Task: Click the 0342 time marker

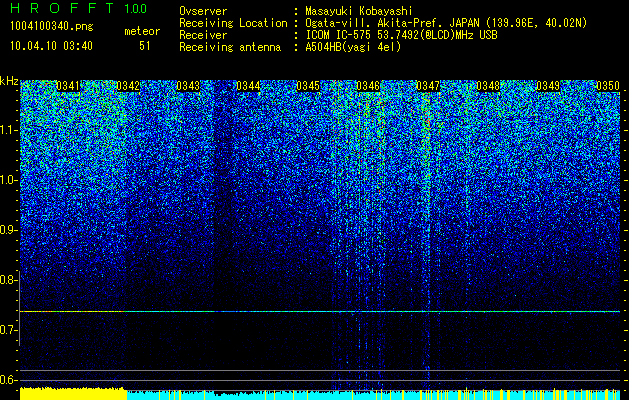Action: [x=128, y=86]
